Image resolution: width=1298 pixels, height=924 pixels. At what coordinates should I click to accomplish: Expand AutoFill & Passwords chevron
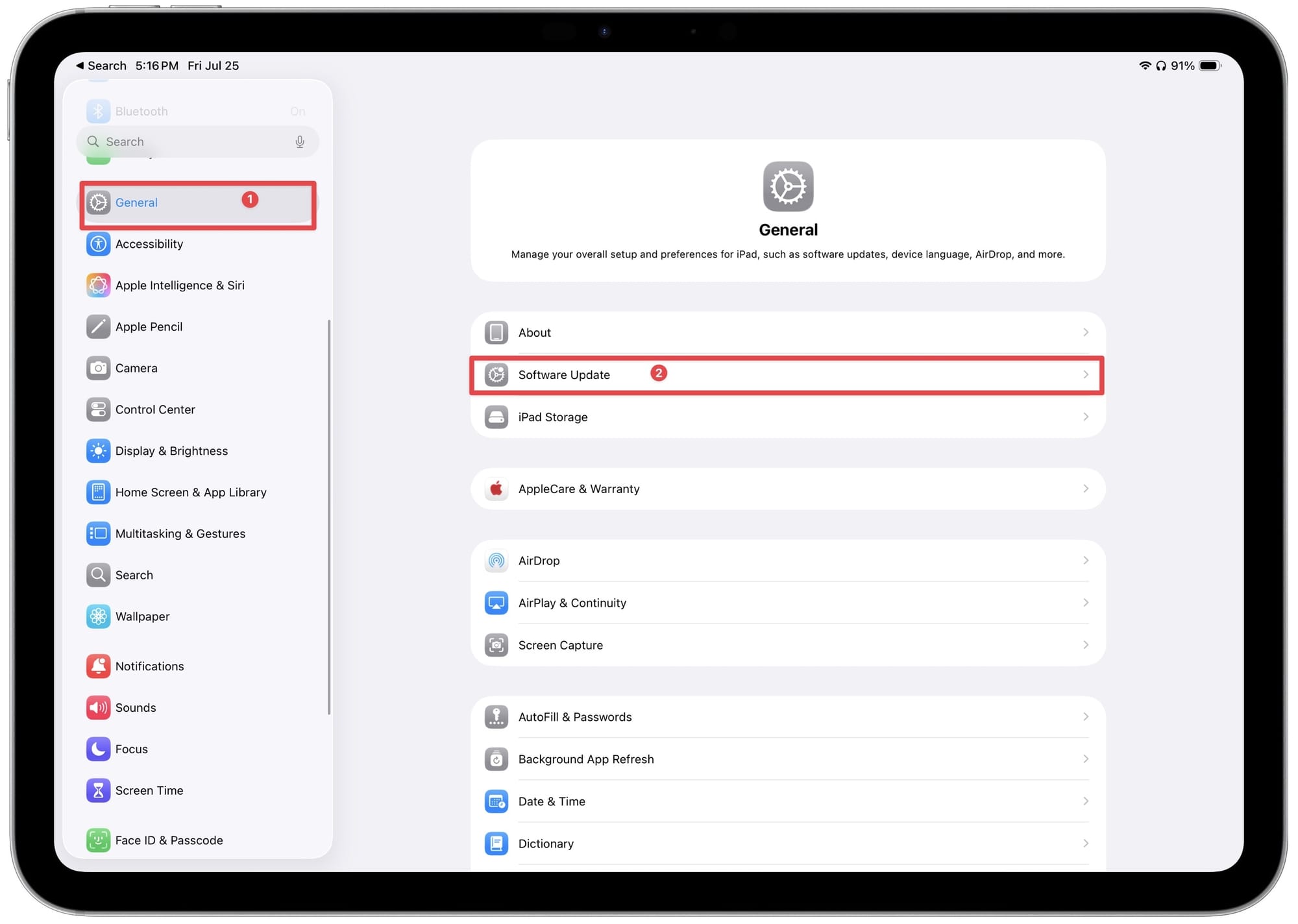pyautogui.click(x=1086, y=717)
